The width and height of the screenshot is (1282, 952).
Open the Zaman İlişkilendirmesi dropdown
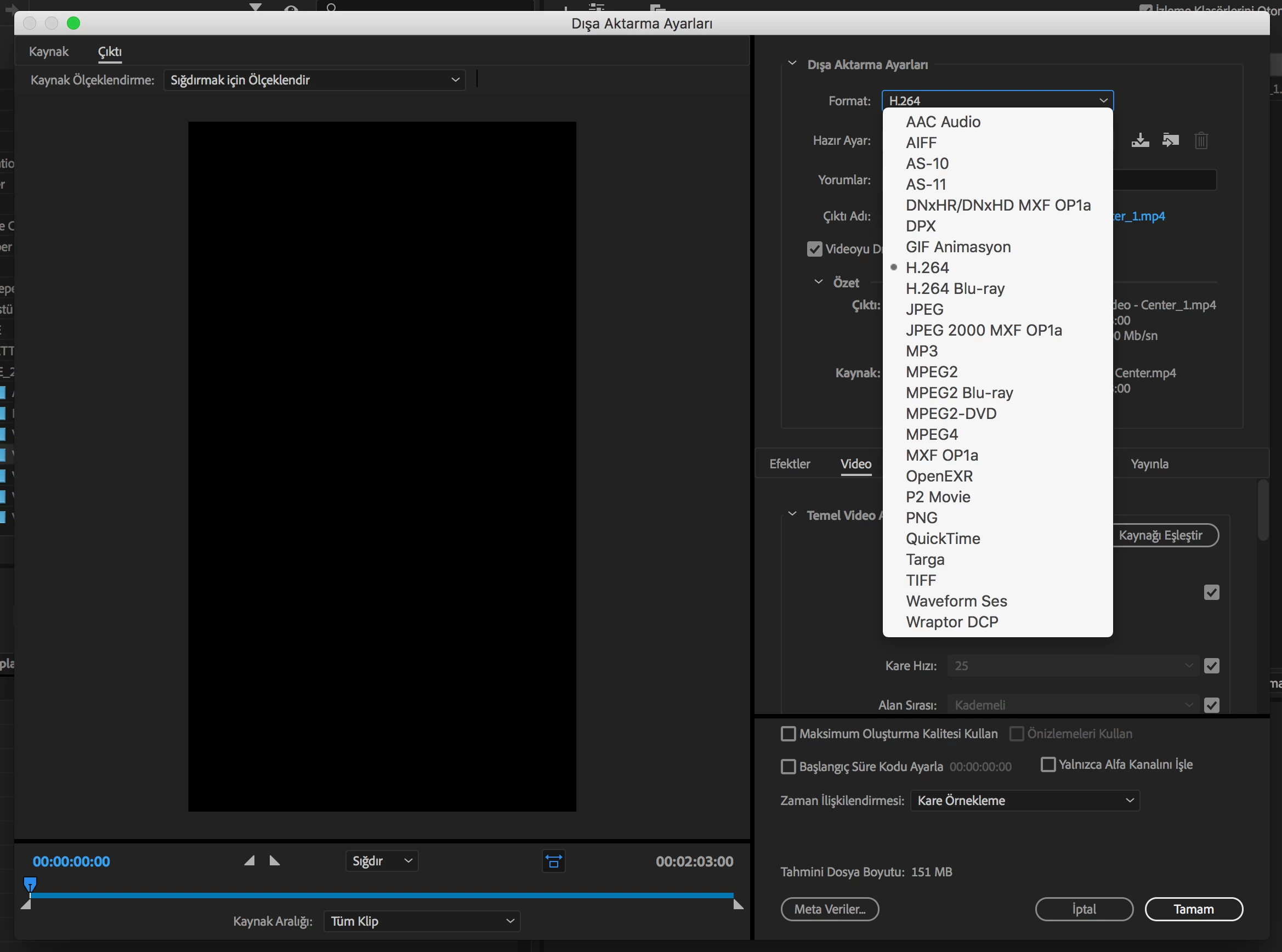1024,801
